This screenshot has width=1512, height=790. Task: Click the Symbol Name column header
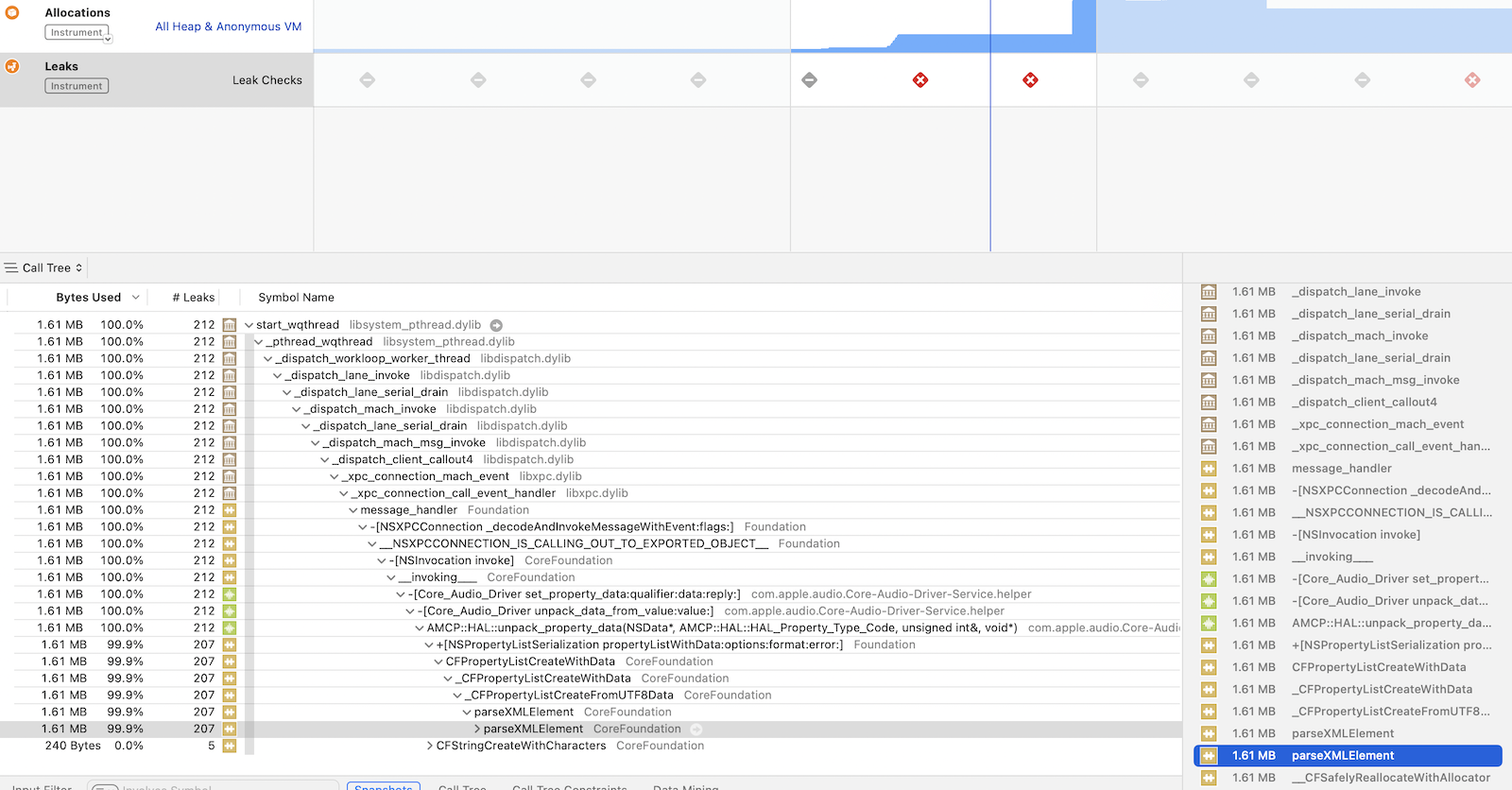[x=296, y=298]
